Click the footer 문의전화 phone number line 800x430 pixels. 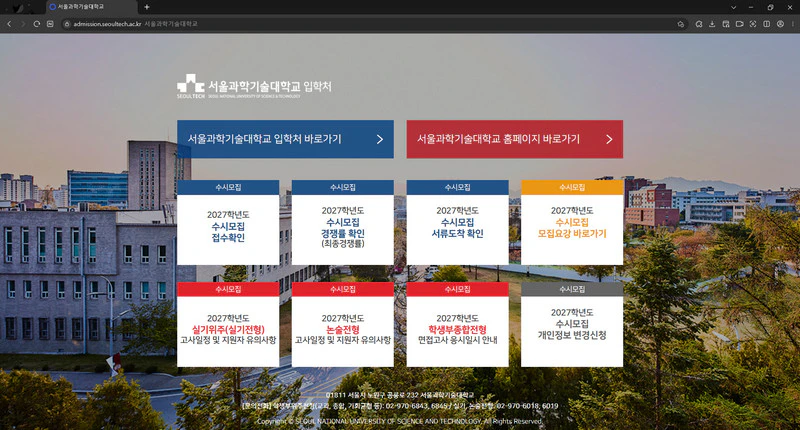click(x=400, y=406)
